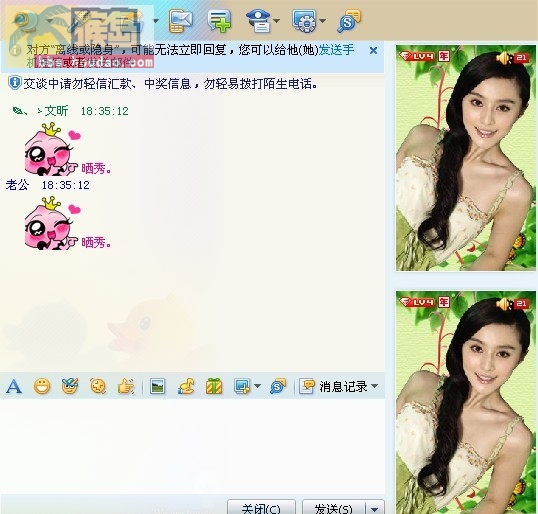Click the sender name 文昕

[56, 111]
